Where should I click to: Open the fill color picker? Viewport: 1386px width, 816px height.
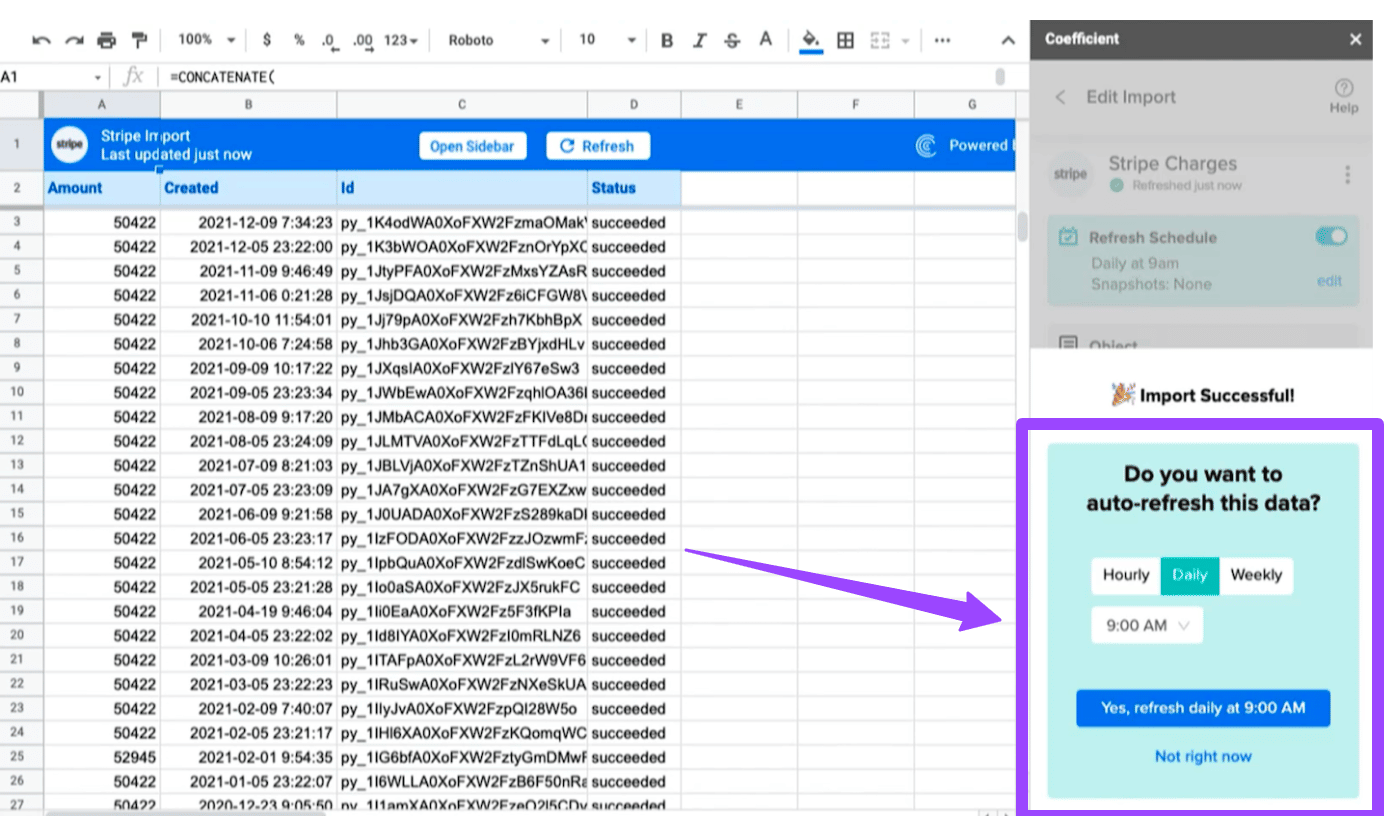click(811, 40)
